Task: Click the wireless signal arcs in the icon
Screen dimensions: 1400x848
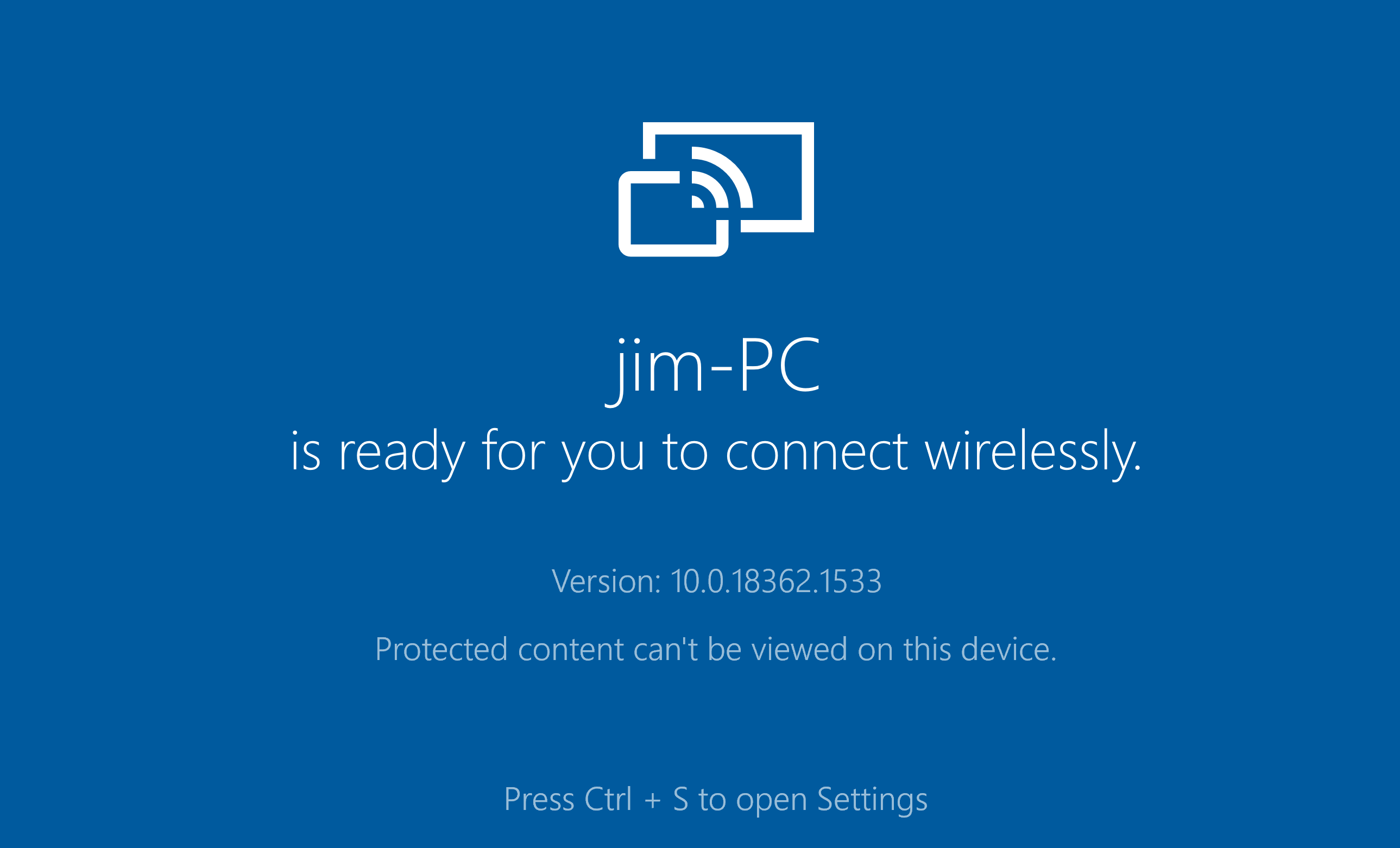Action: (x=722, y=177)
